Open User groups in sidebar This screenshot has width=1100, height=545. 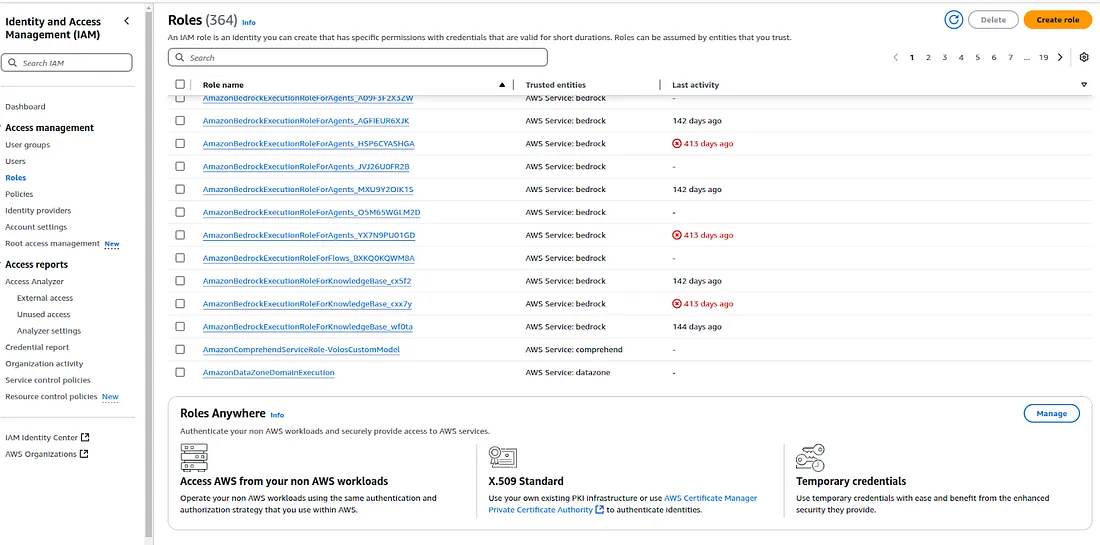[x=27, y=144]
